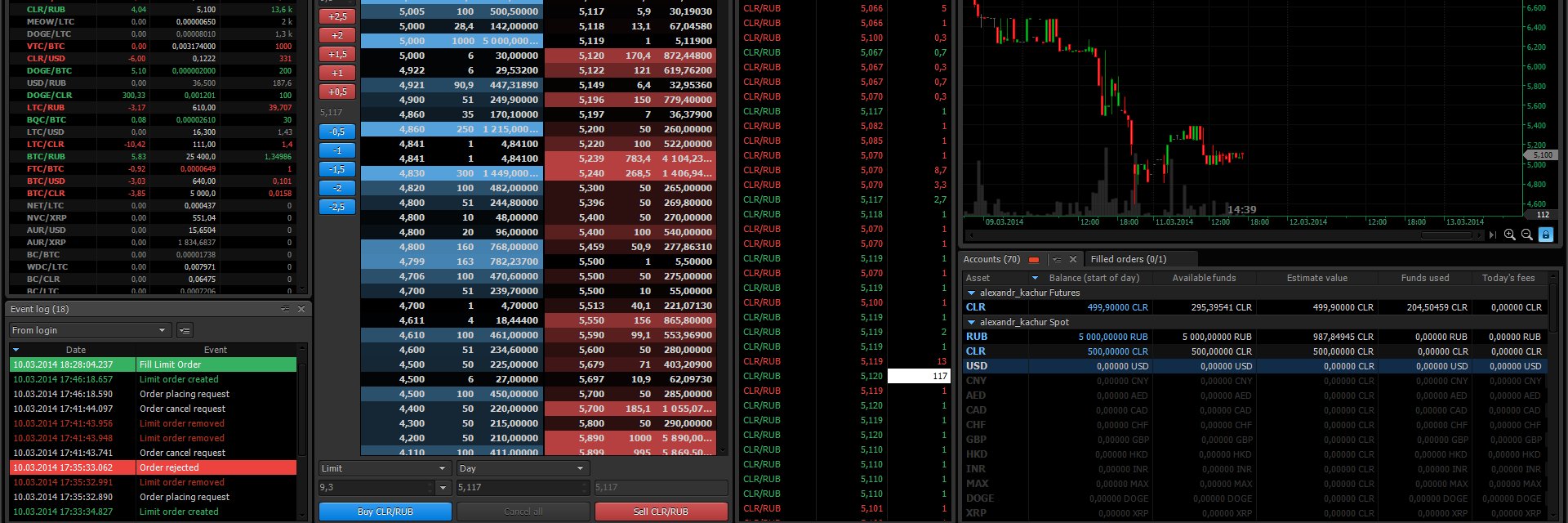Click the order book scroll-down arrow
This screenshot has width=1568, height=523.
point(722,449)
